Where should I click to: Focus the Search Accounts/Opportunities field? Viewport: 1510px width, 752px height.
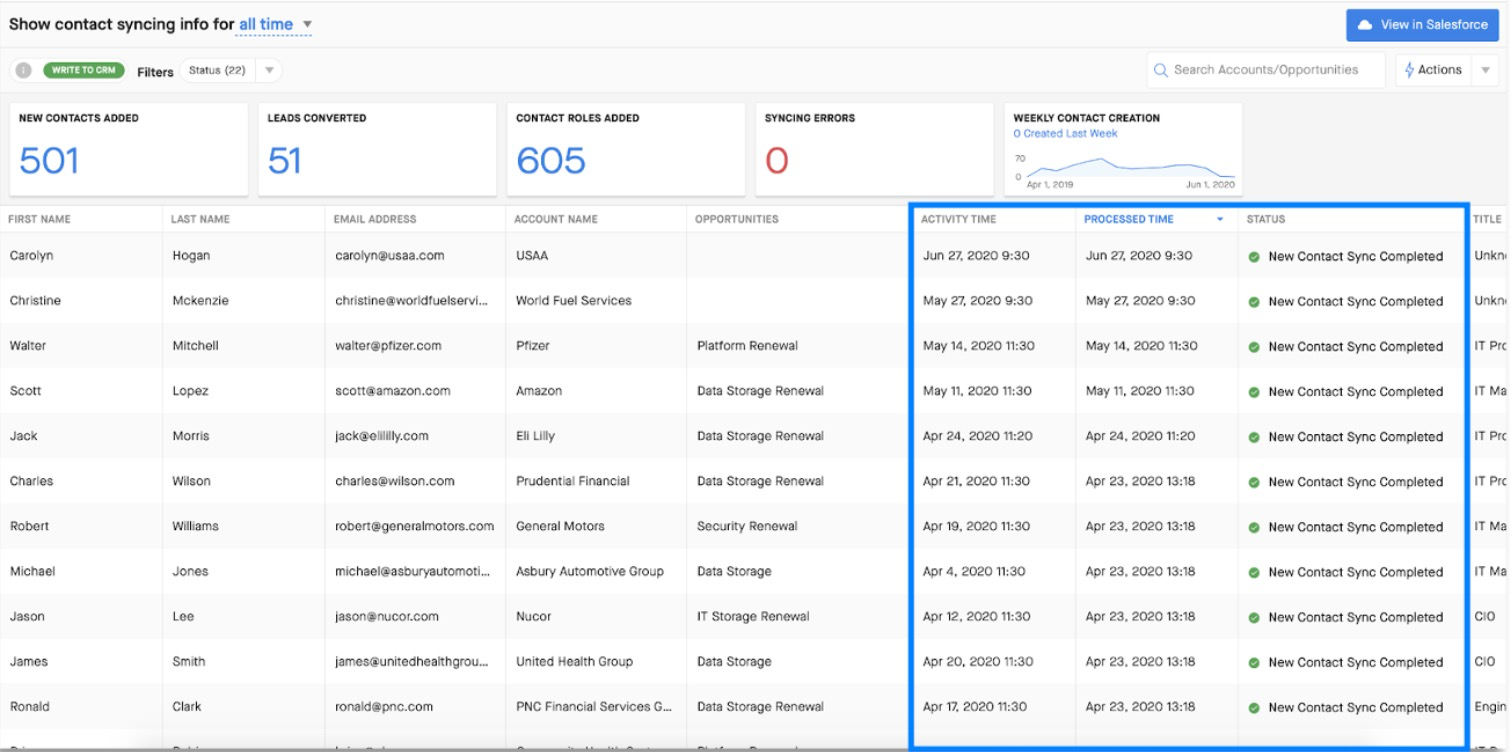(1265, 70)
